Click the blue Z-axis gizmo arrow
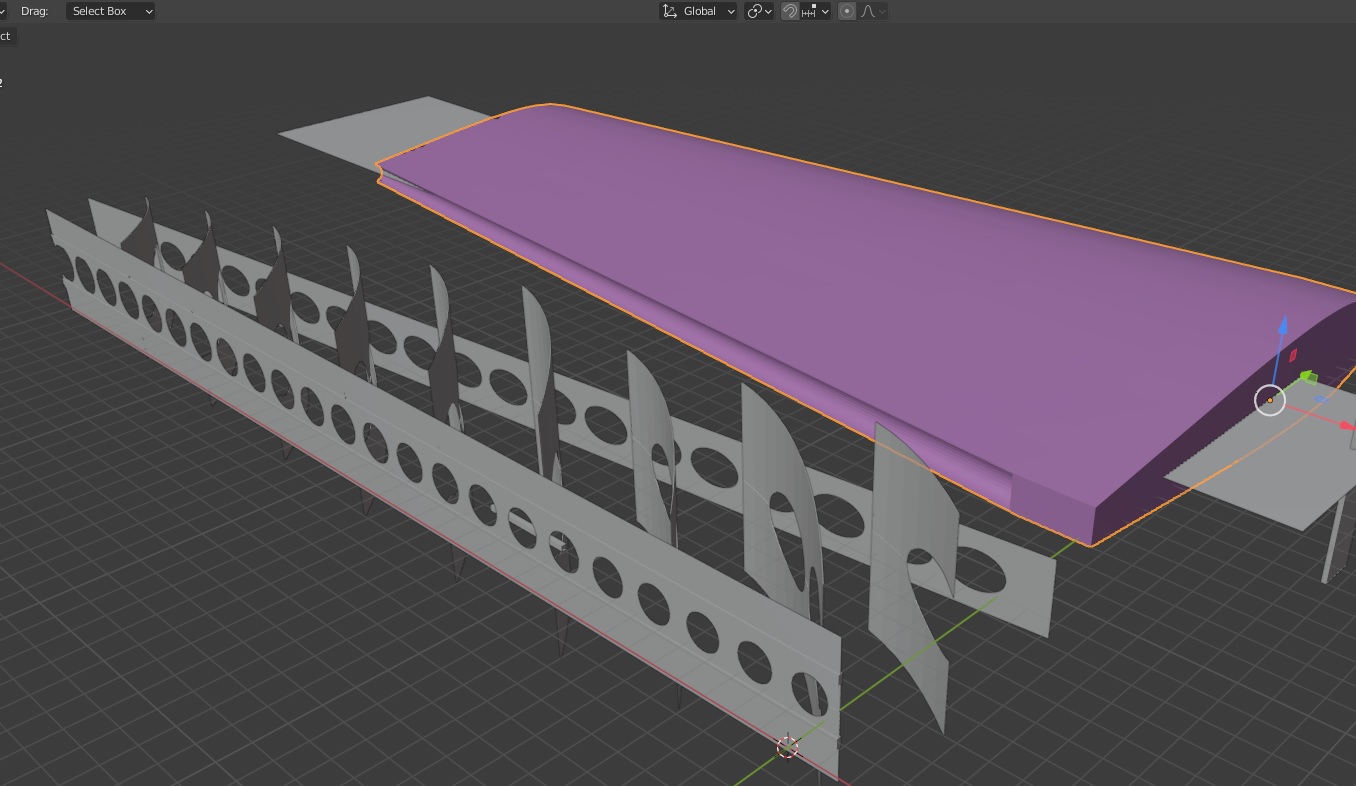The image size is (1356, 786). (x=1284, y=326)
